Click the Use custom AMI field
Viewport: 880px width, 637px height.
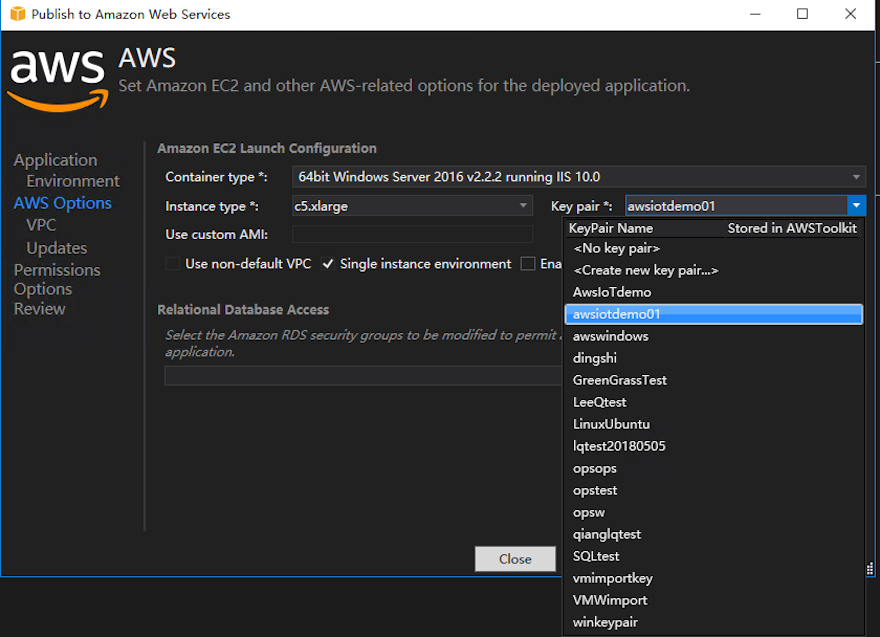pyautogui.click(x=412, y=234)
